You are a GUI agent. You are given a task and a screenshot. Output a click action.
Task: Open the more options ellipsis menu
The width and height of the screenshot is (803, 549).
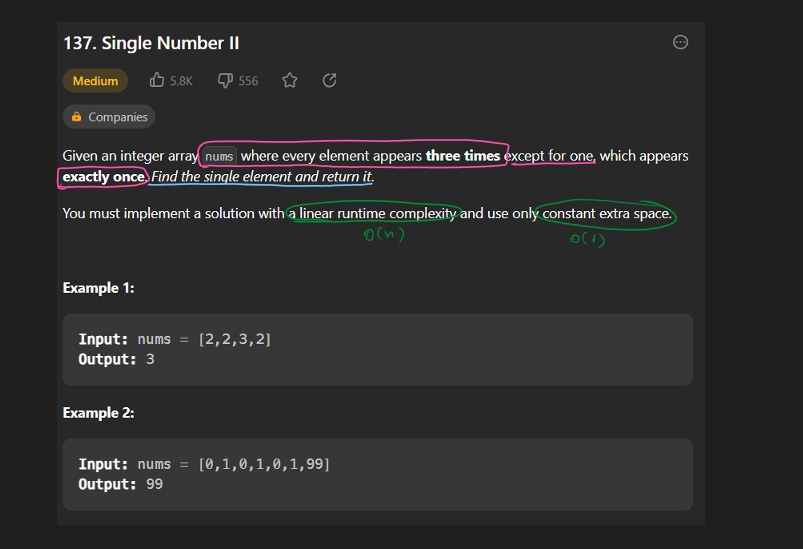680,42
